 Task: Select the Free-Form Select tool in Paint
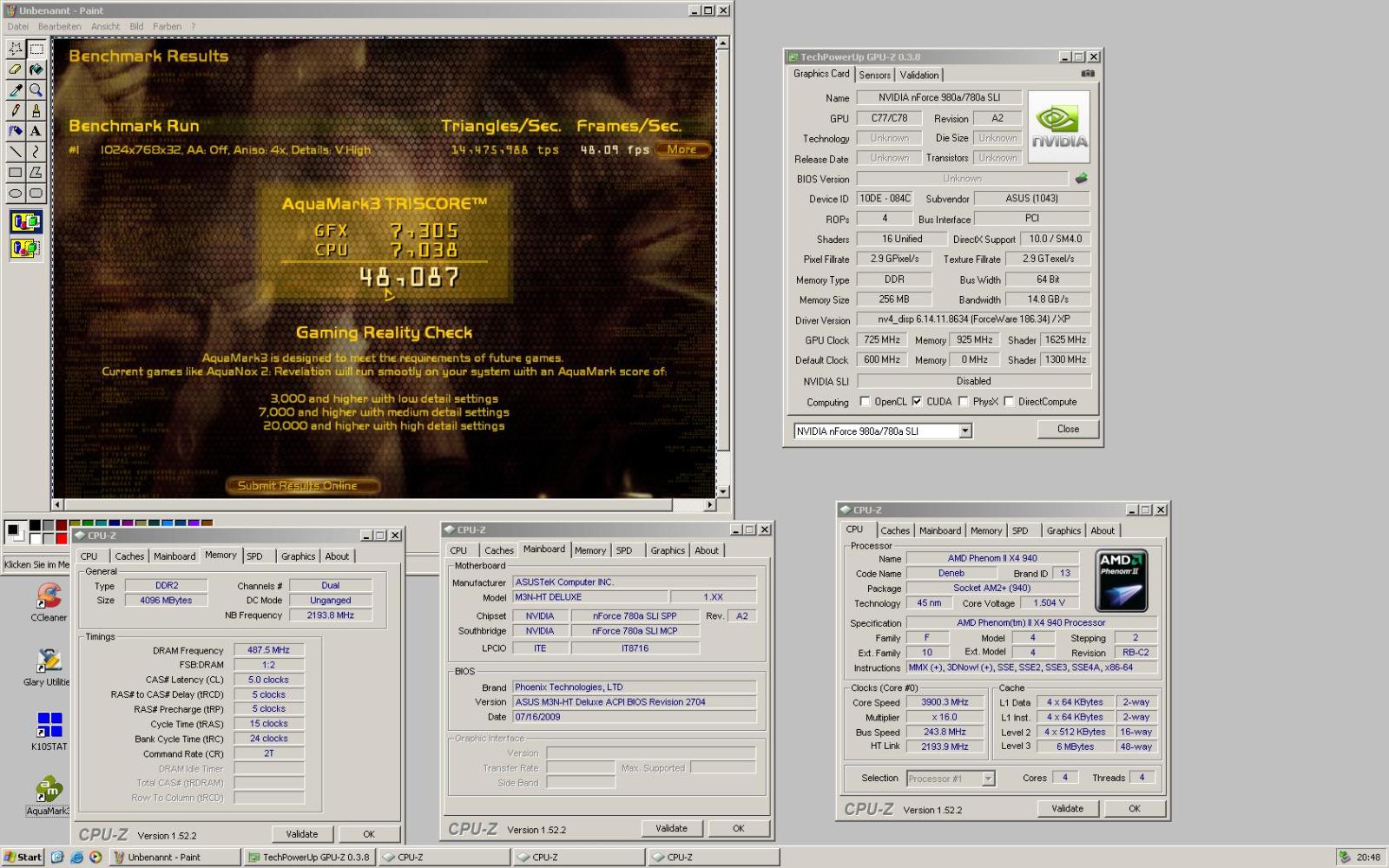(16, 49)
